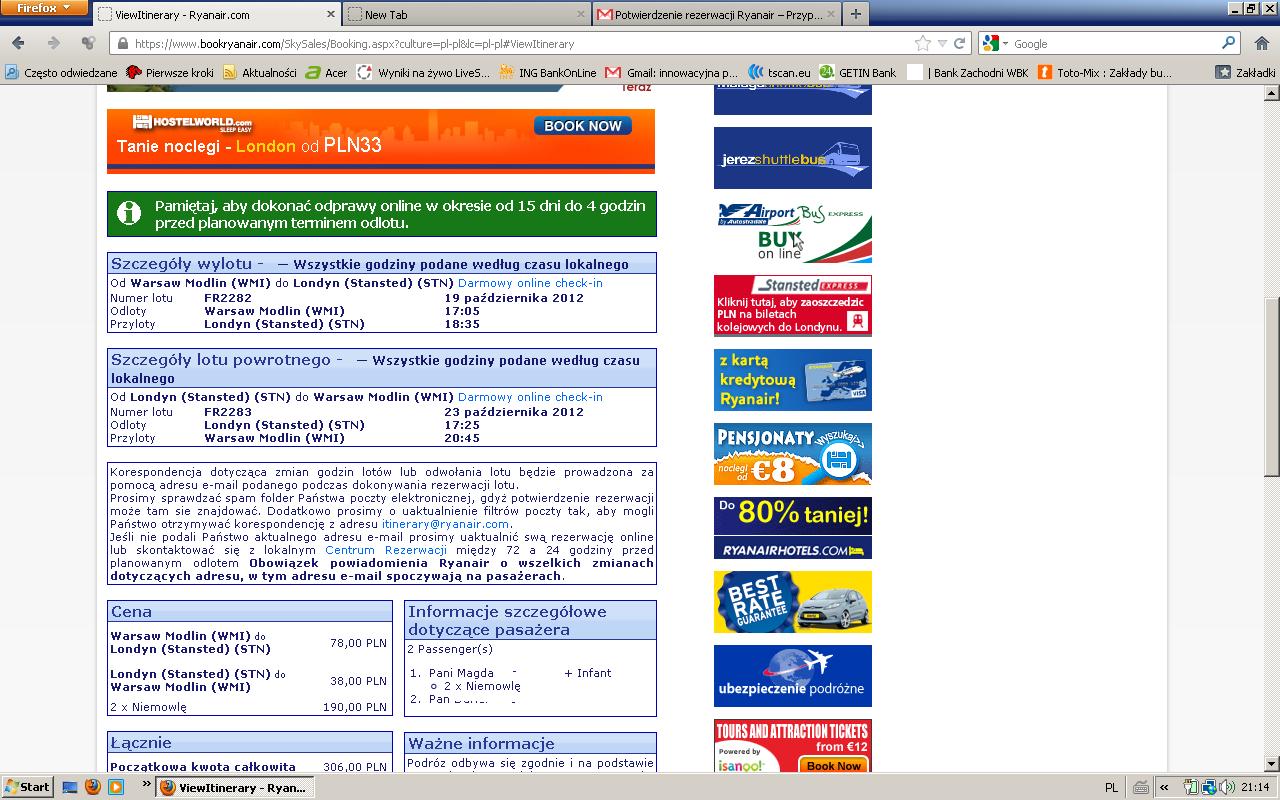Switch to the New Tab tab
Image resolution: width=1280 pixels, height=800 pixels.
tap(467, 14)
